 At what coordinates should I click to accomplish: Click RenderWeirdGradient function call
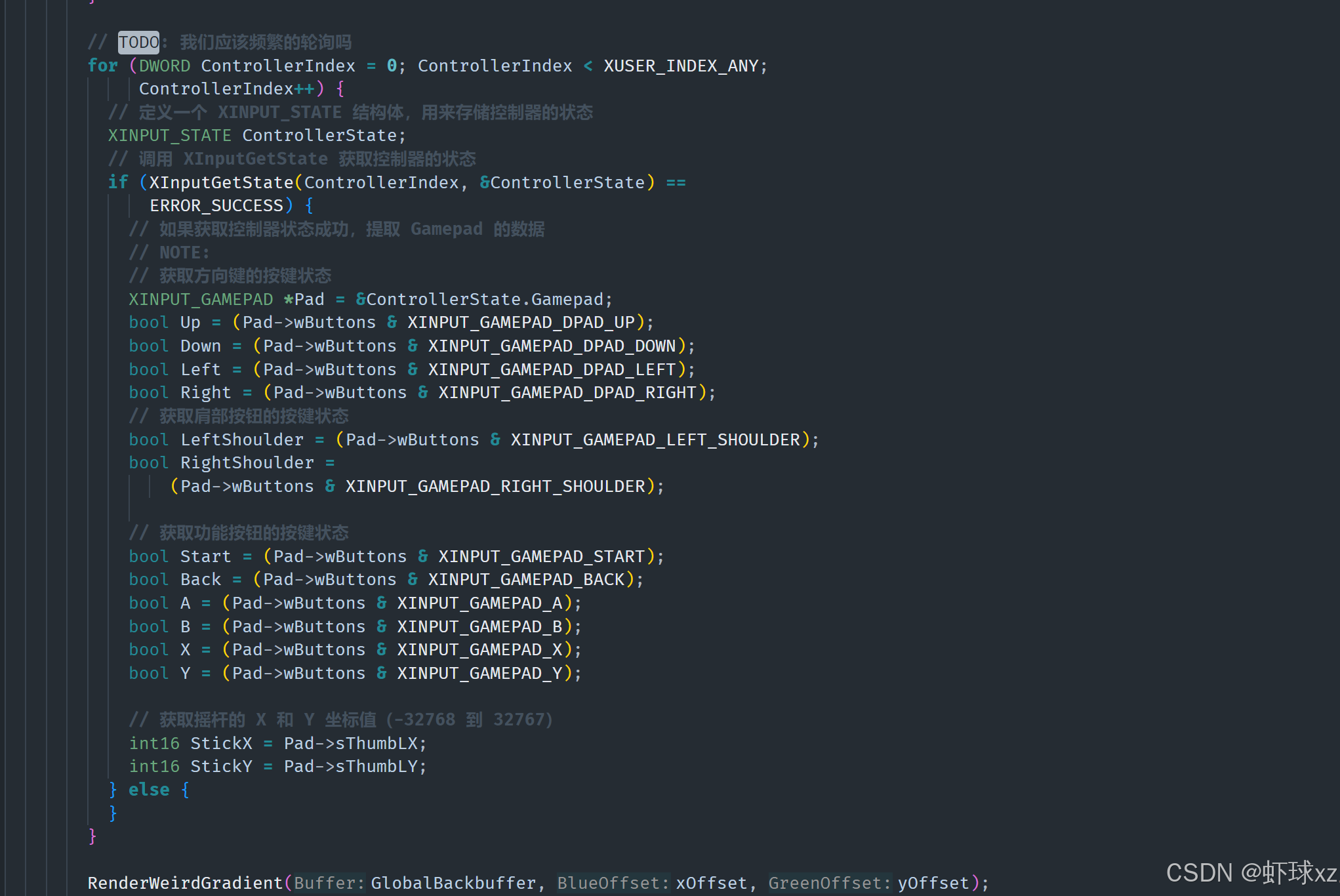point(185,883)
